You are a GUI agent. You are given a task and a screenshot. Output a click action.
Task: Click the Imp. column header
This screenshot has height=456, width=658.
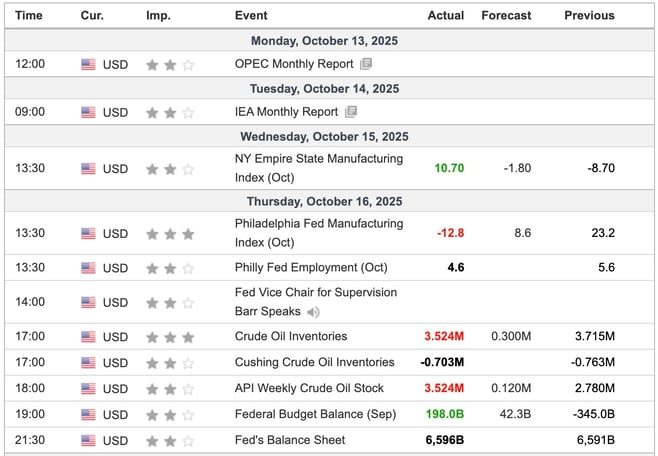pyautogui.click(x=158, y=15)
